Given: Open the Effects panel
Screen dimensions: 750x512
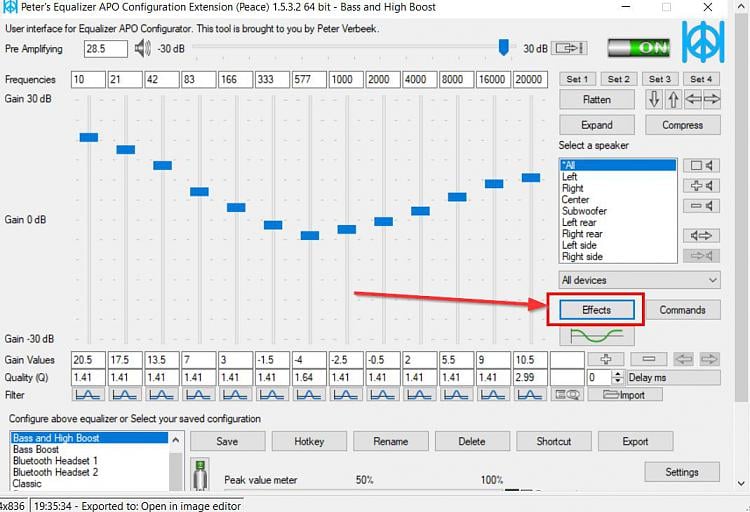Looking at the screenshot, I should coord(597,310).
